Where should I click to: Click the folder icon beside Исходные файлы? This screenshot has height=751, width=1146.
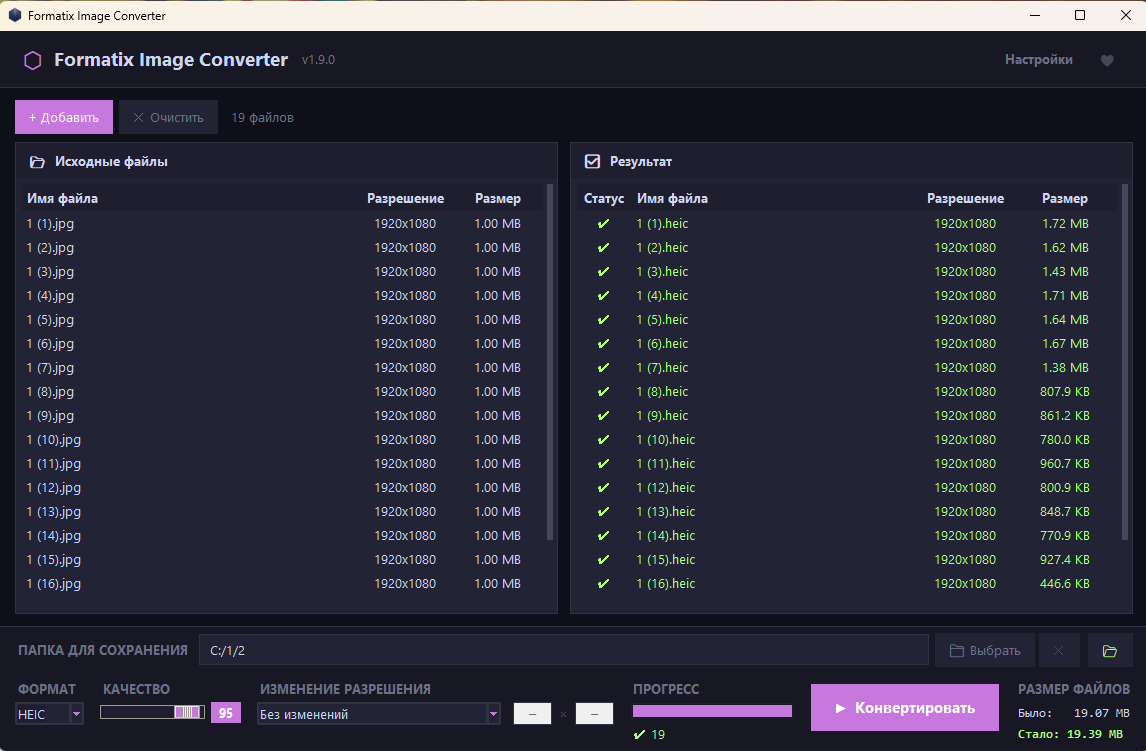click(37, 162)
